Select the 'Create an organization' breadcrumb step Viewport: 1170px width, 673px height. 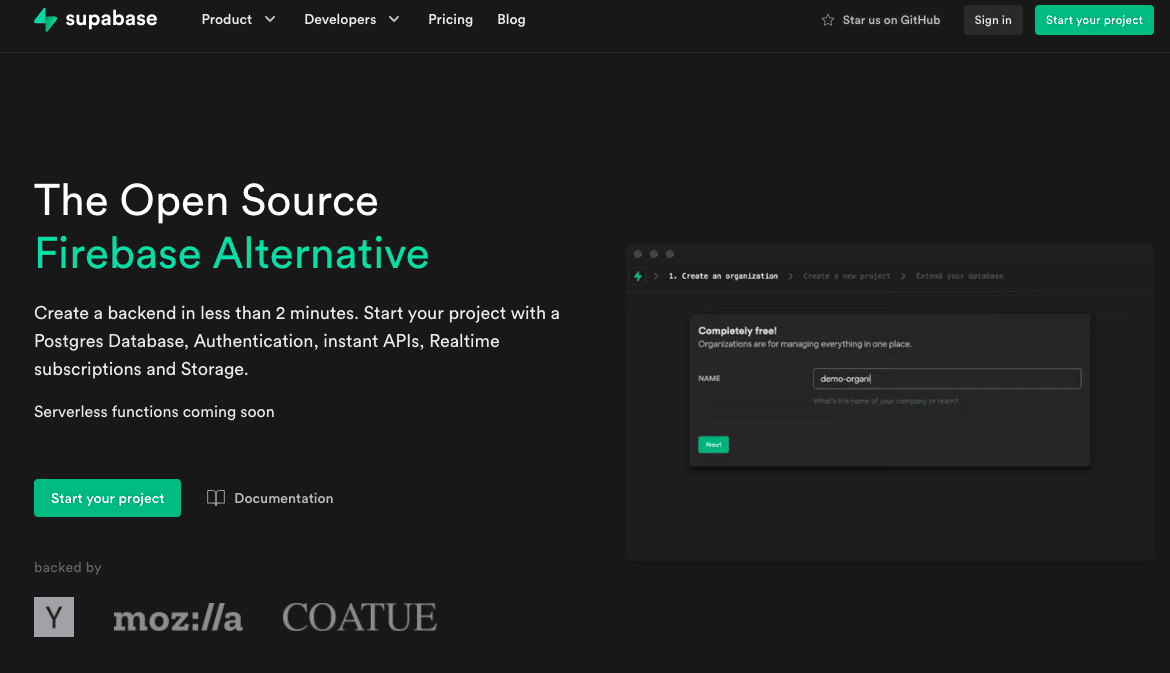(723, 276)
